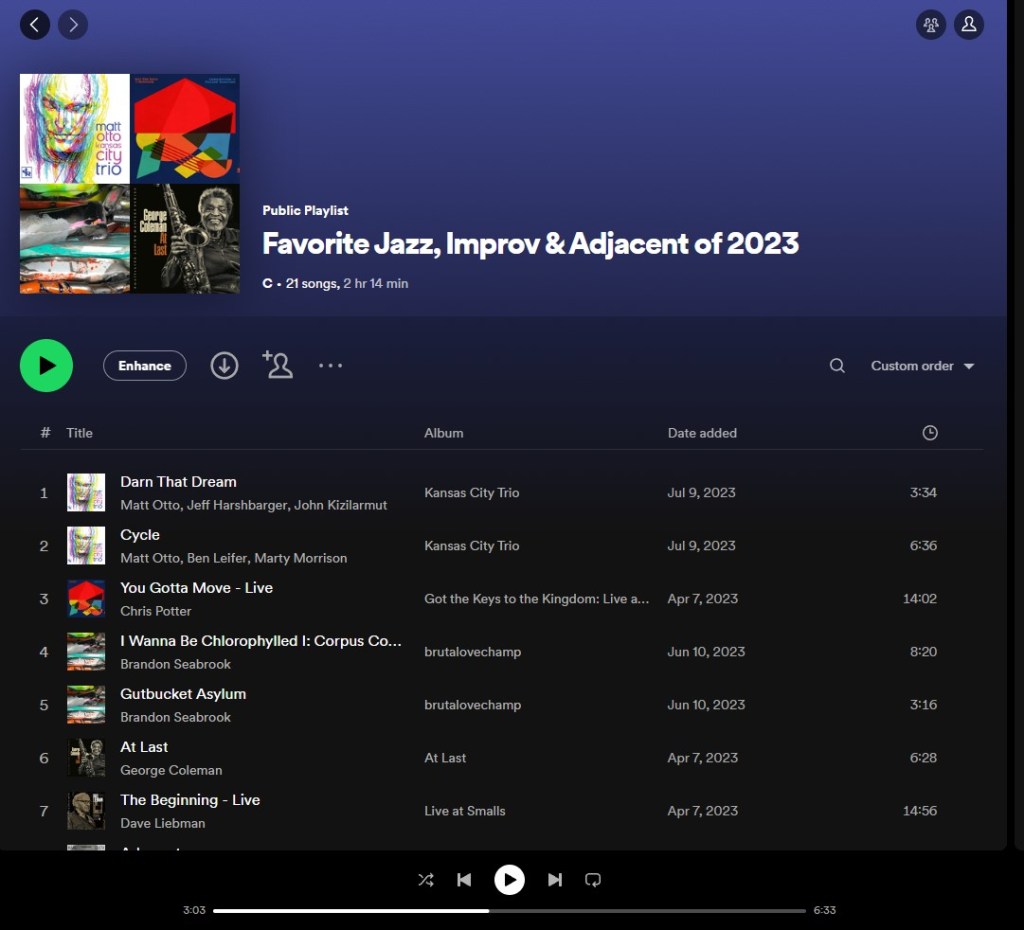1024x930 pixels.
Task: Open the Kansas City Trio album link for Cycle
Action: pyautogui.click(x=471, y=546)
